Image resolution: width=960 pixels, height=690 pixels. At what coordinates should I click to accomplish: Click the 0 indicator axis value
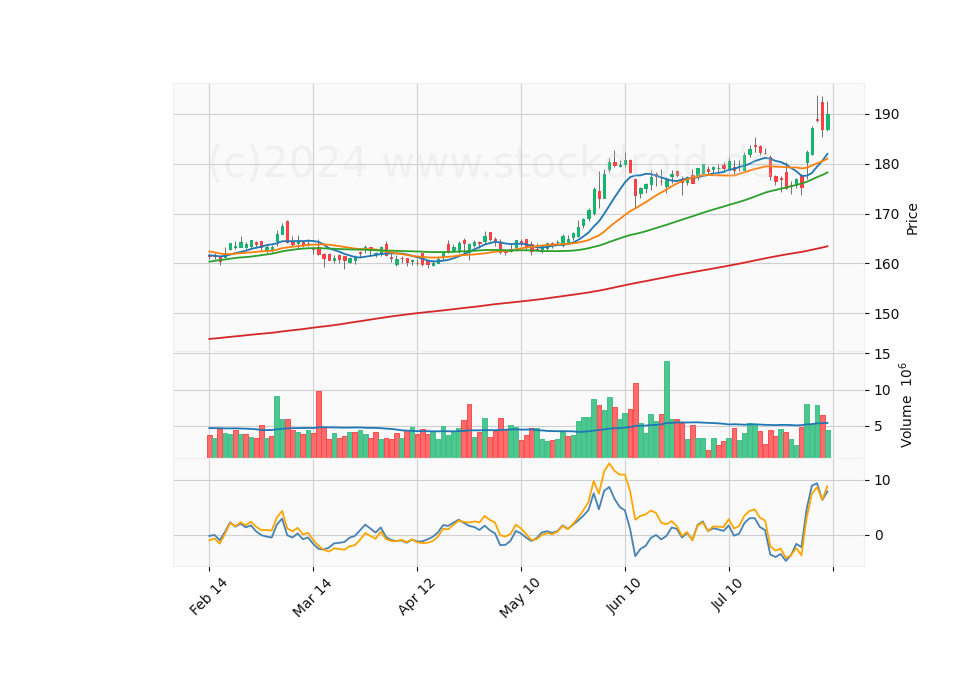click(x=879, y=535)
